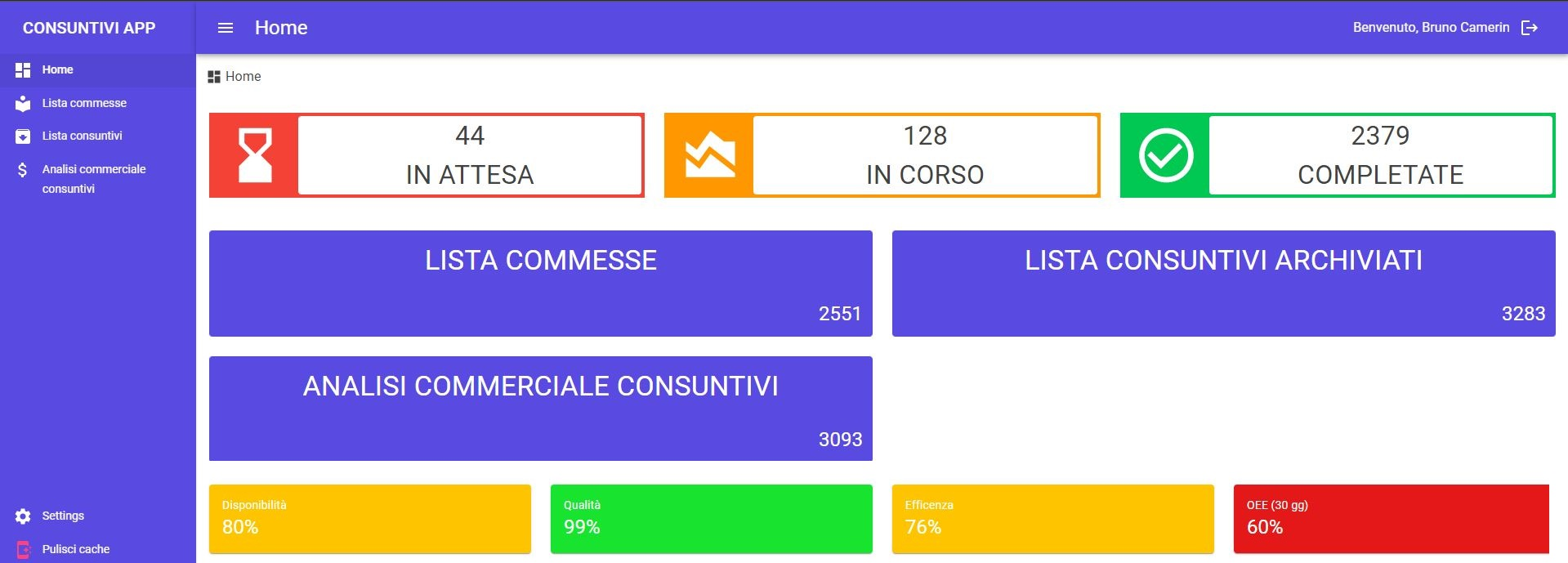
Task: Click the chart icon on the orange card
Action: pyautogui.click(x=710, y=155)
